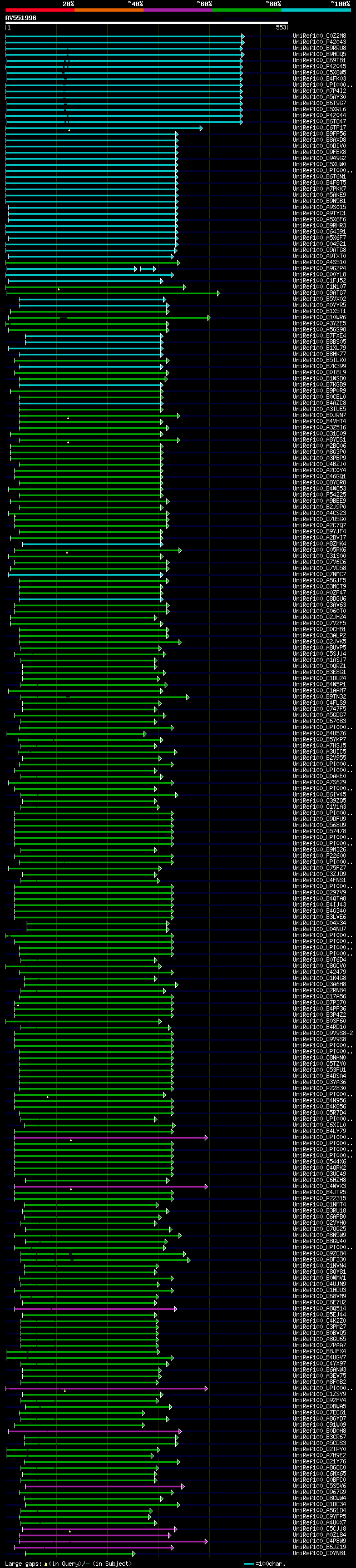Select the UniRef100_Q69TB1 hit label

pos(319,60)
